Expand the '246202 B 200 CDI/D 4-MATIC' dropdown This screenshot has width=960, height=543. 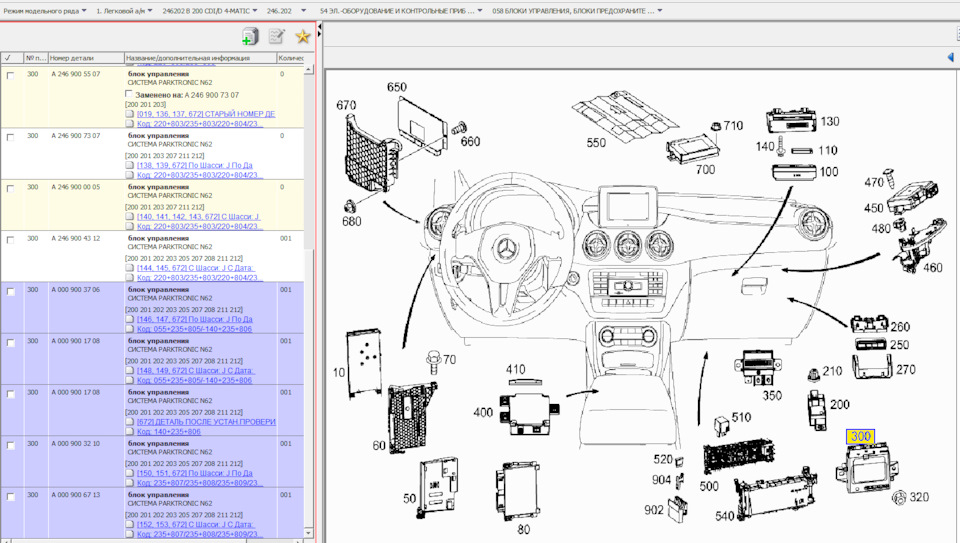coord(208,11)
